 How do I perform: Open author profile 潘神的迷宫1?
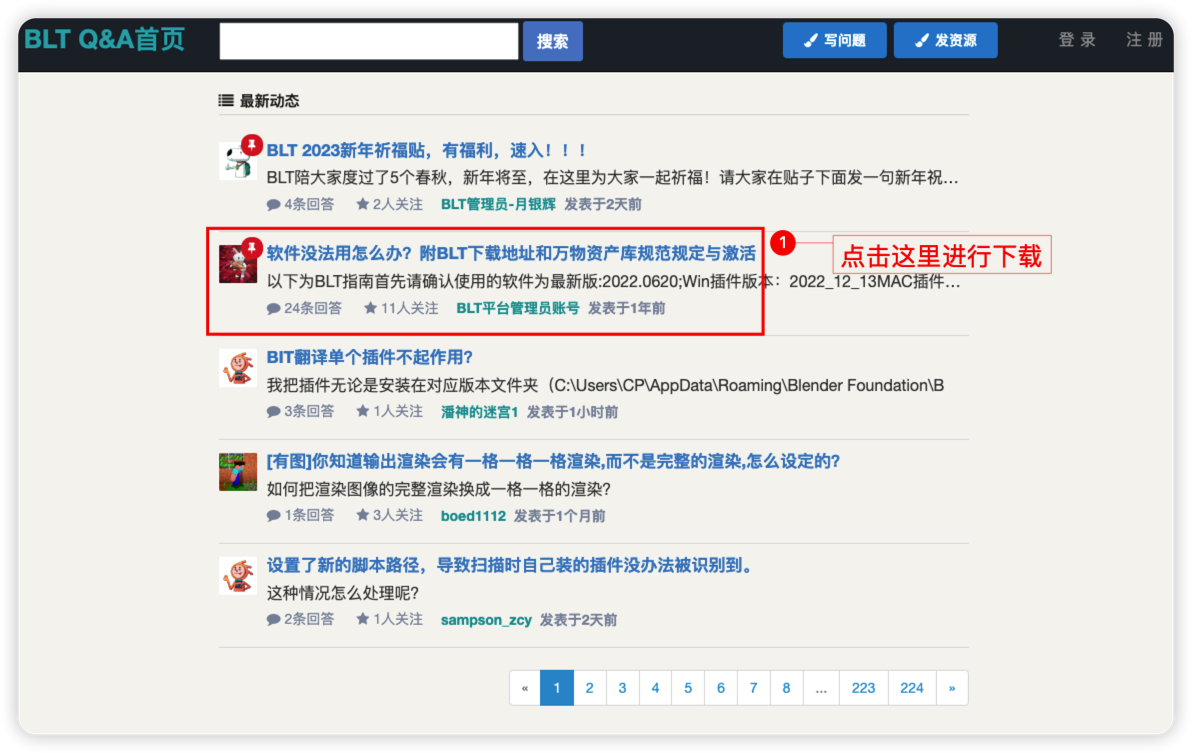[x=479, y=413]
